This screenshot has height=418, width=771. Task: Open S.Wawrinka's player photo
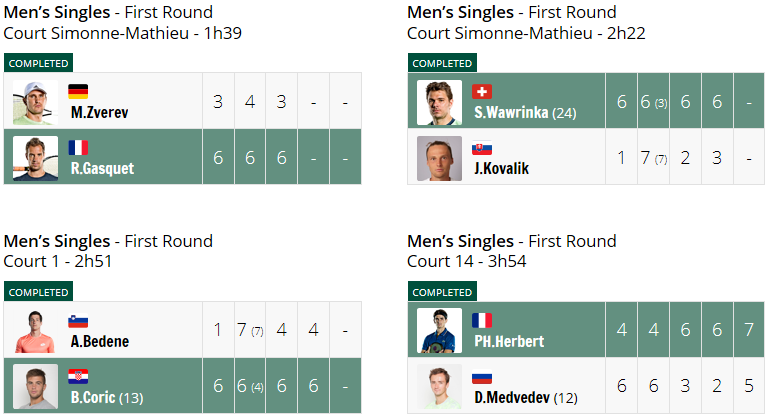439,102
